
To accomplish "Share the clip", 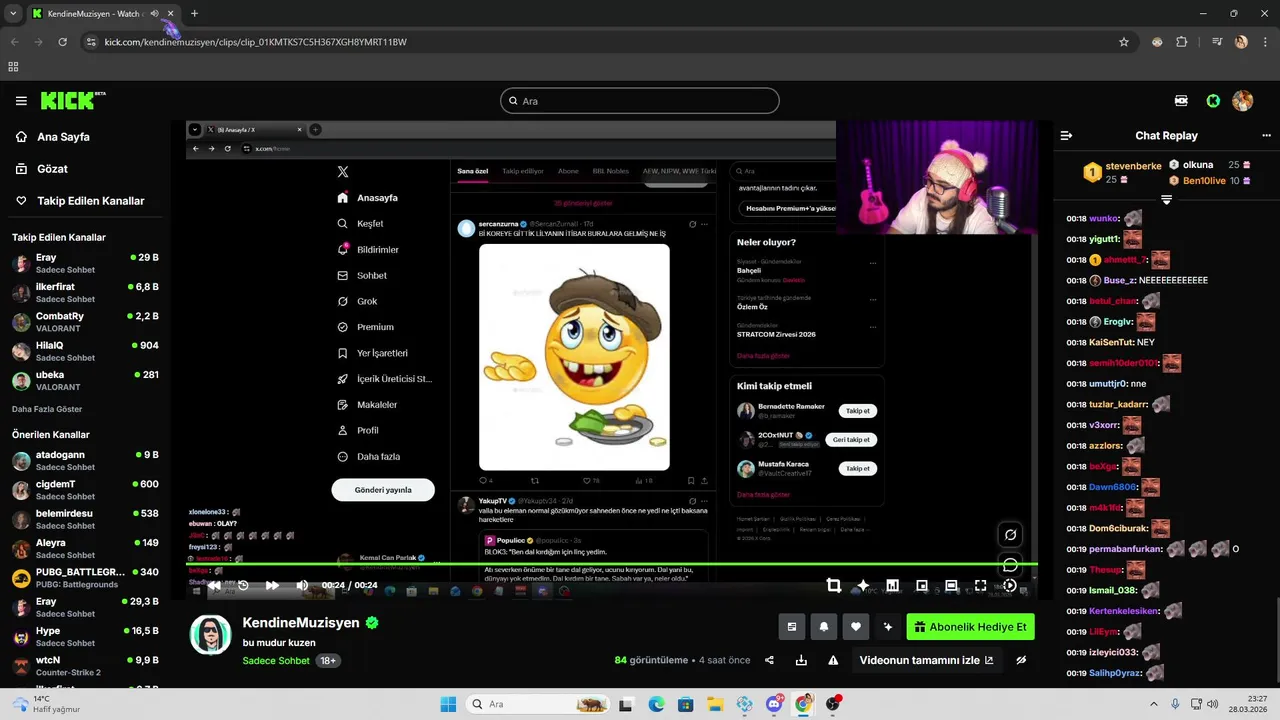I will coord(769,660).
